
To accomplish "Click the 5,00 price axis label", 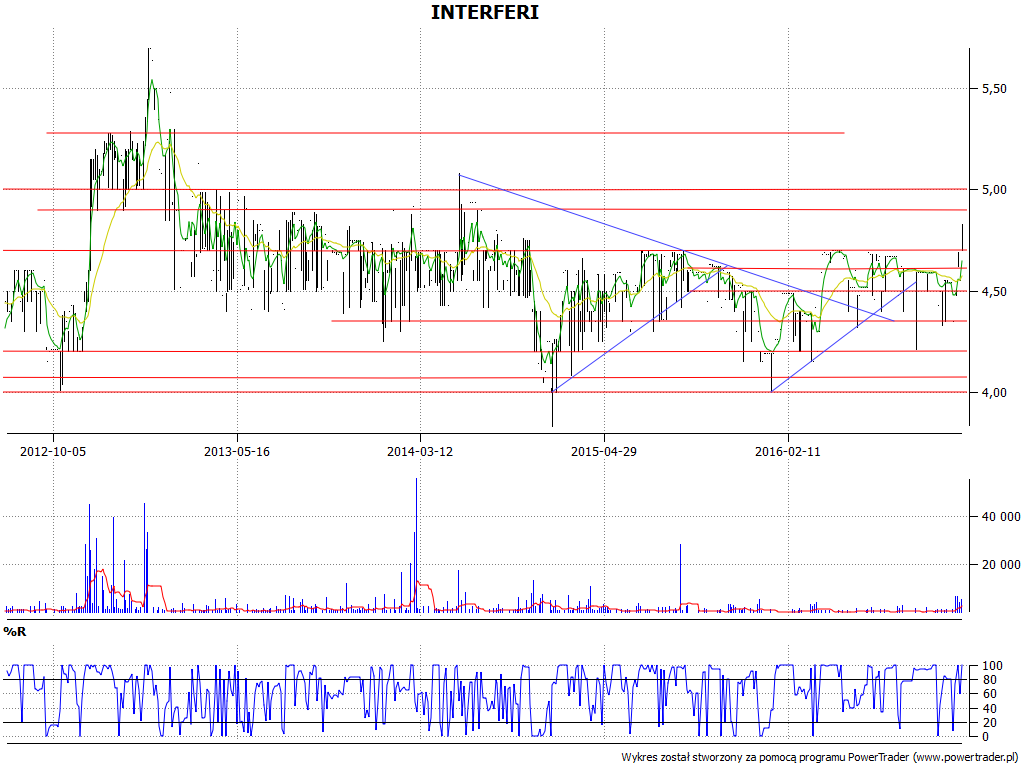I will pyautogui.click(x=994, y=190).
